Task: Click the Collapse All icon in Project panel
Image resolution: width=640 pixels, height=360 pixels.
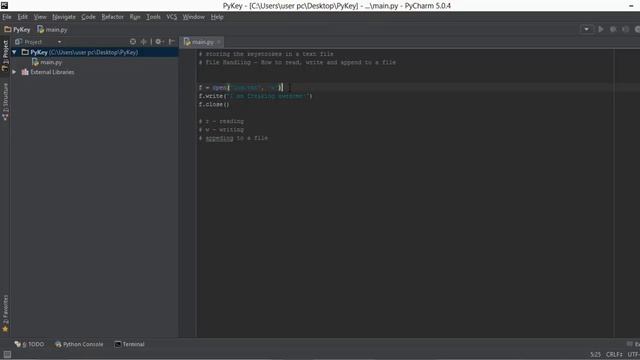Action: (144, 42)
